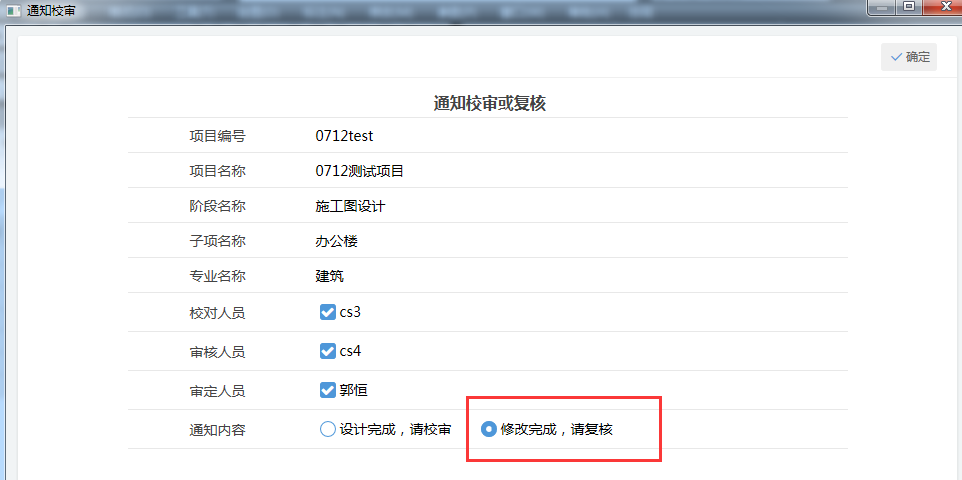
Task: Uncheck the 郭恒 approver checkbox
Action: [327, 390]
